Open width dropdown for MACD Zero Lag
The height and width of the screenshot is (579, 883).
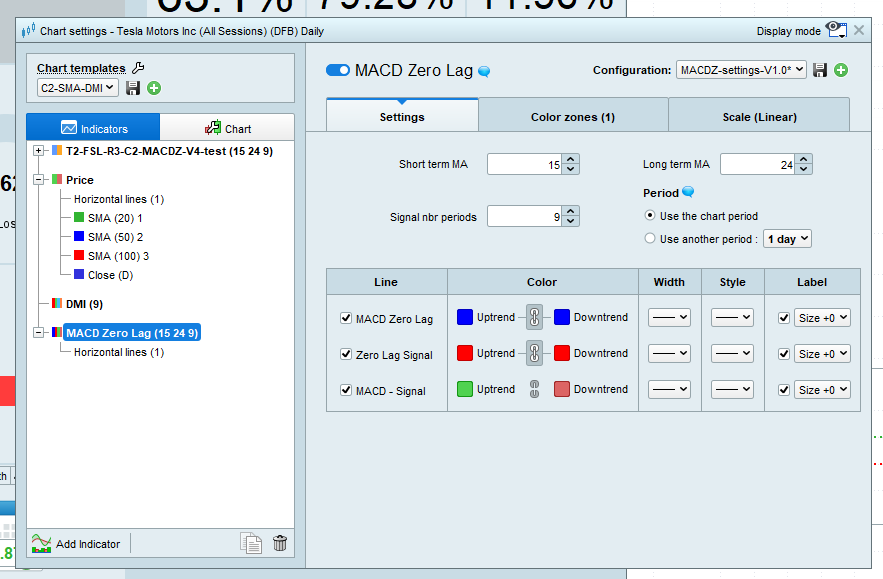tap(670, 317)
